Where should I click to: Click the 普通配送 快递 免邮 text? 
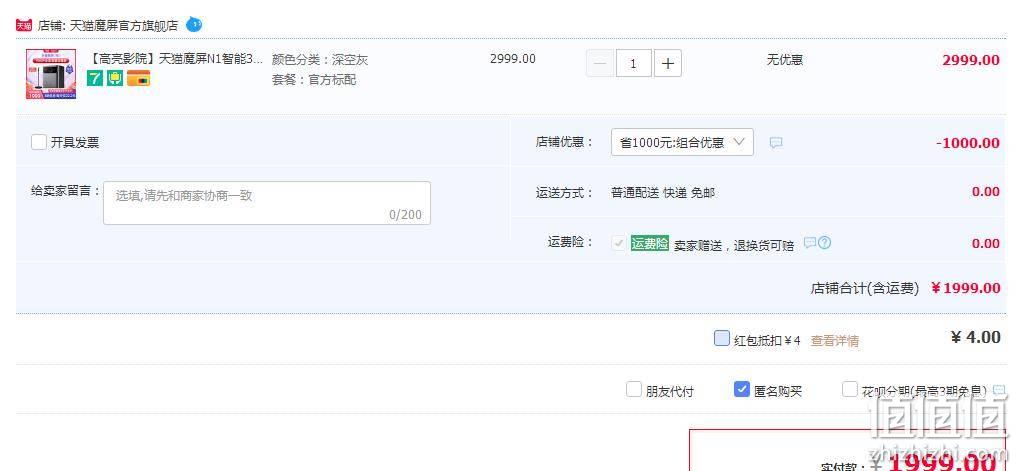(663, 193)
